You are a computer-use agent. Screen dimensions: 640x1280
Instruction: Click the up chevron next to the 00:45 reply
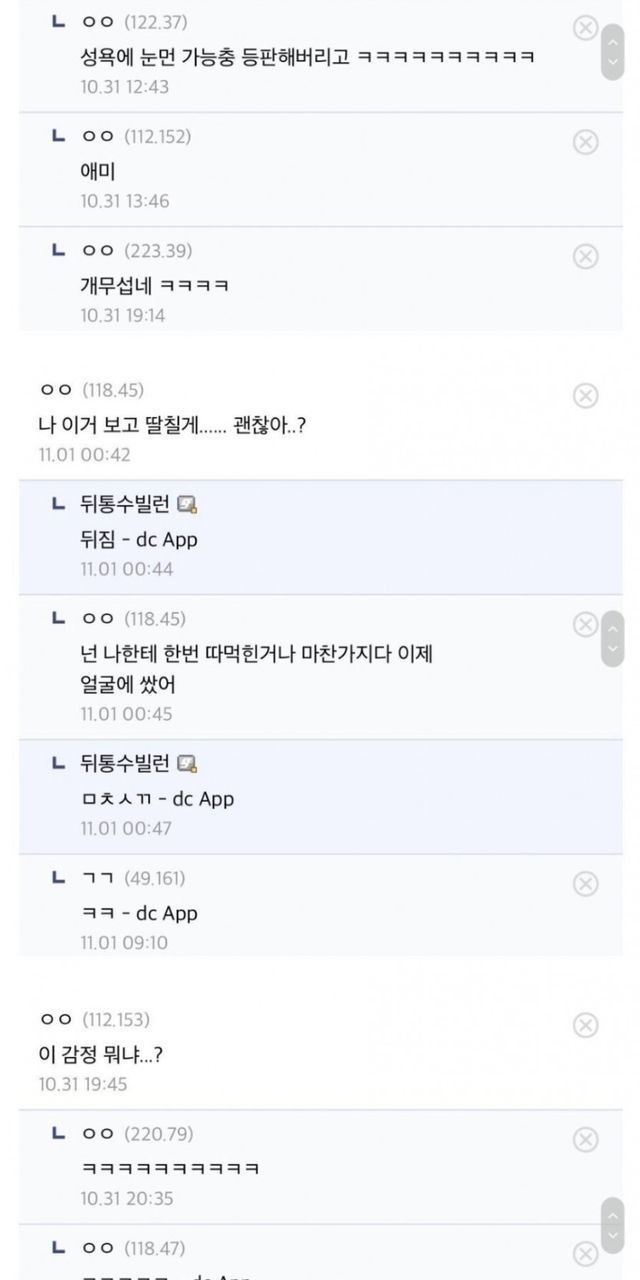(613, 628)
